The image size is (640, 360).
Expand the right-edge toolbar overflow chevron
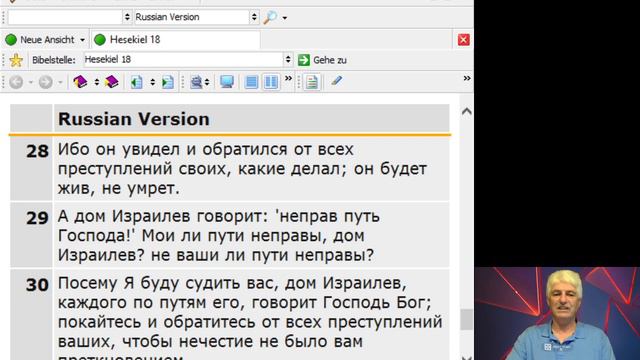point(467,78)
